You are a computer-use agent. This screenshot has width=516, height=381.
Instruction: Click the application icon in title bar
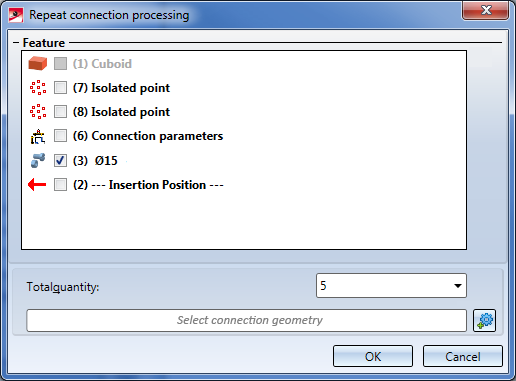click(x=16, y=15)
